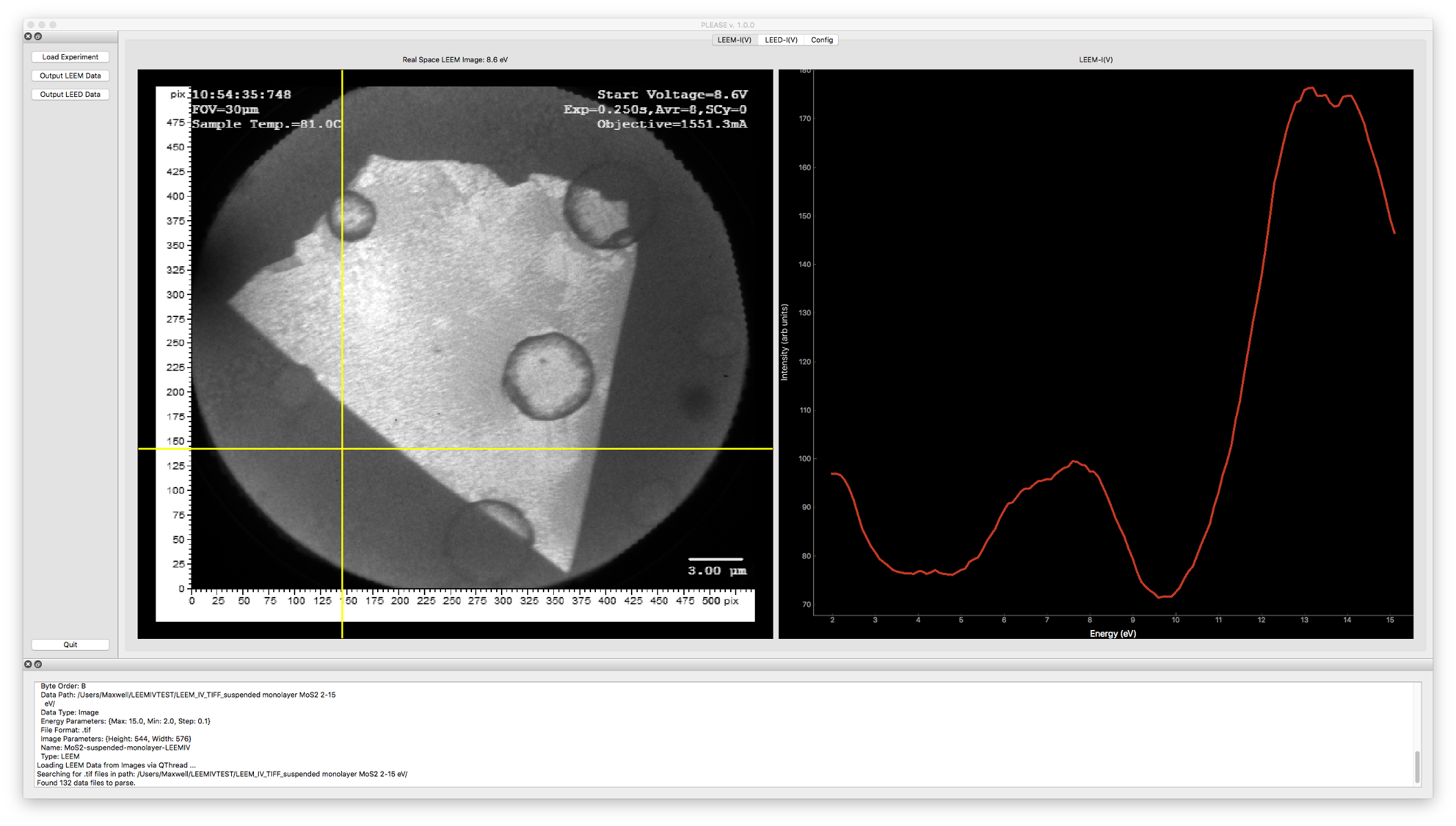
Task: Click the 'Objective=1551.3mA' image annotation
Action: tap(672, 124)
